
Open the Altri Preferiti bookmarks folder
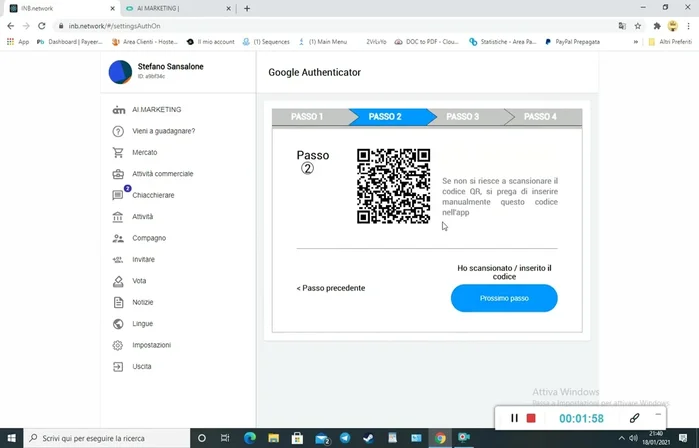[x=670, y=42]
